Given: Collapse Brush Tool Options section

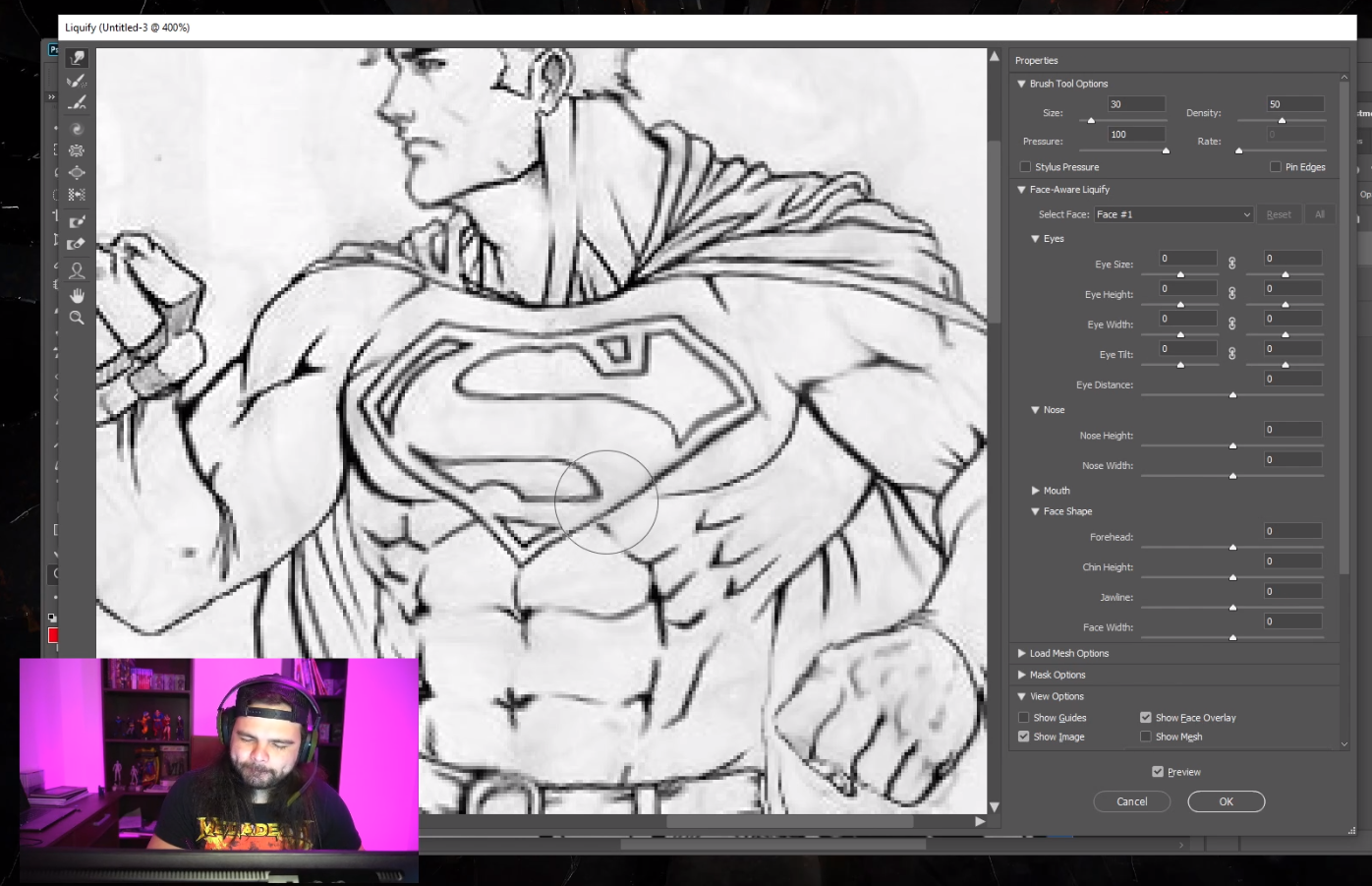Looking at the screenshot, I should (x=1021, y=84).
